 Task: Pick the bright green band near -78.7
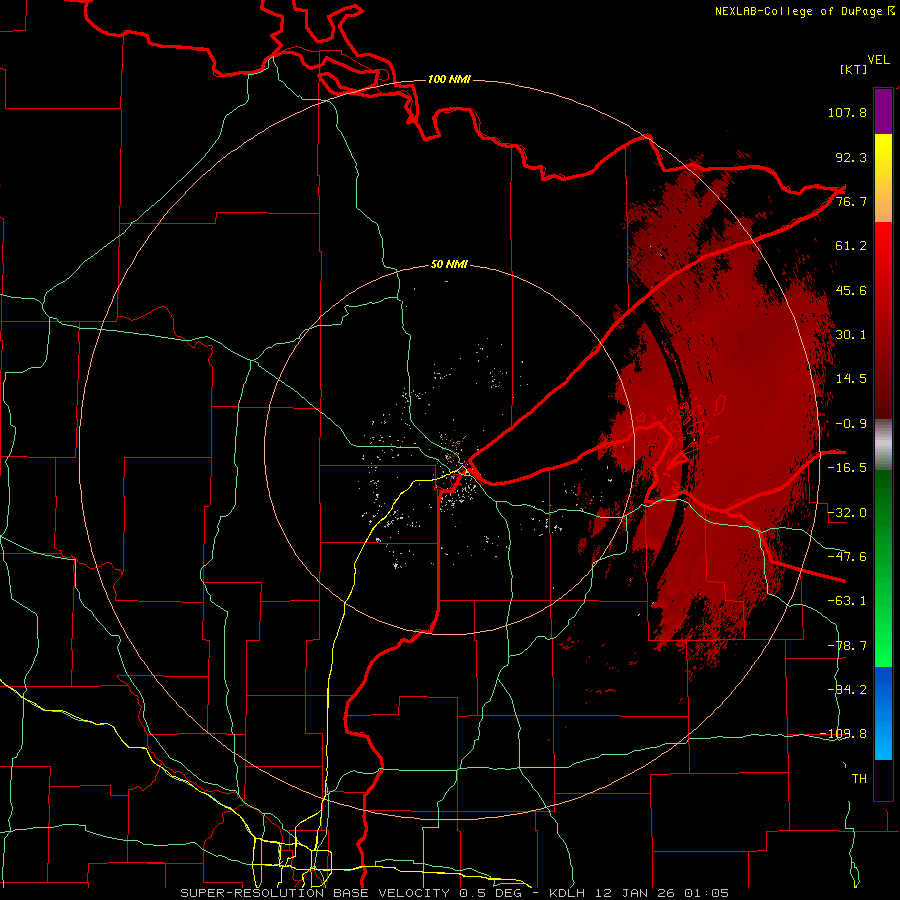pyautogui.click(x=883, y=646)
